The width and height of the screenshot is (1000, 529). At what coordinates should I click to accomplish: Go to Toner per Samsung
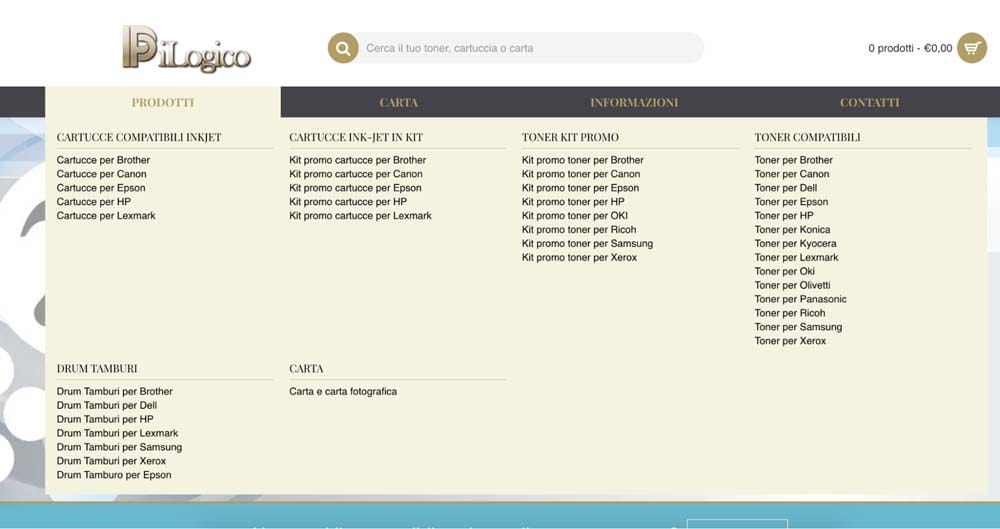798,327
